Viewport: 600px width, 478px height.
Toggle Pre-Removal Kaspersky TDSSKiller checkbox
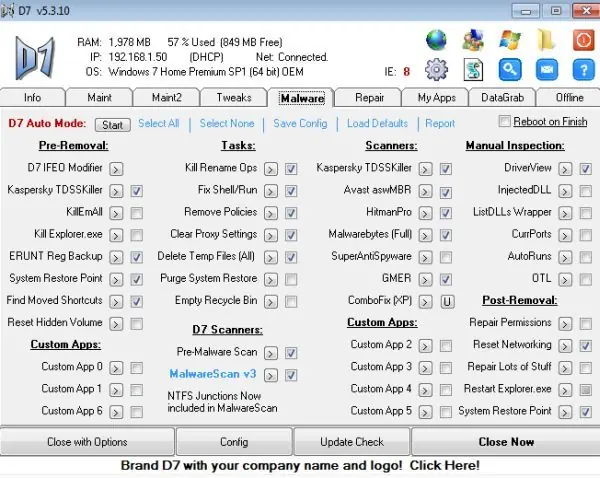pos(137,191)
